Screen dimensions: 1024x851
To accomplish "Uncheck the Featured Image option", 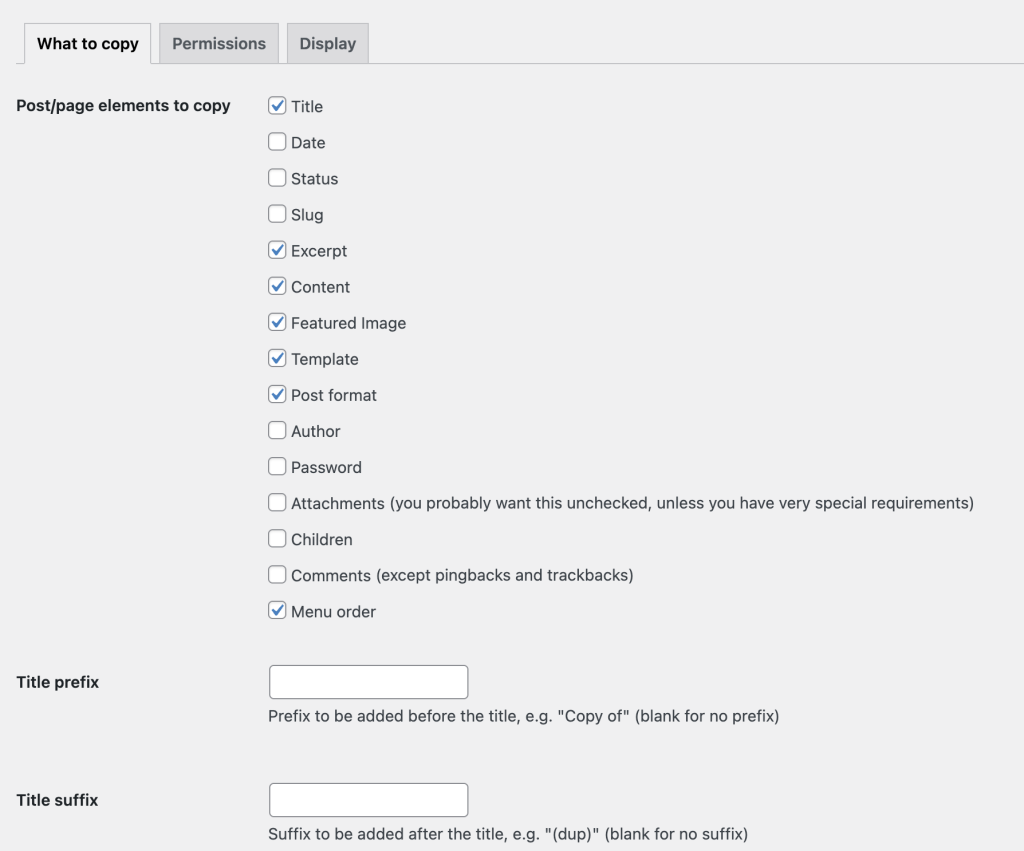I will (x=278, y=322).
